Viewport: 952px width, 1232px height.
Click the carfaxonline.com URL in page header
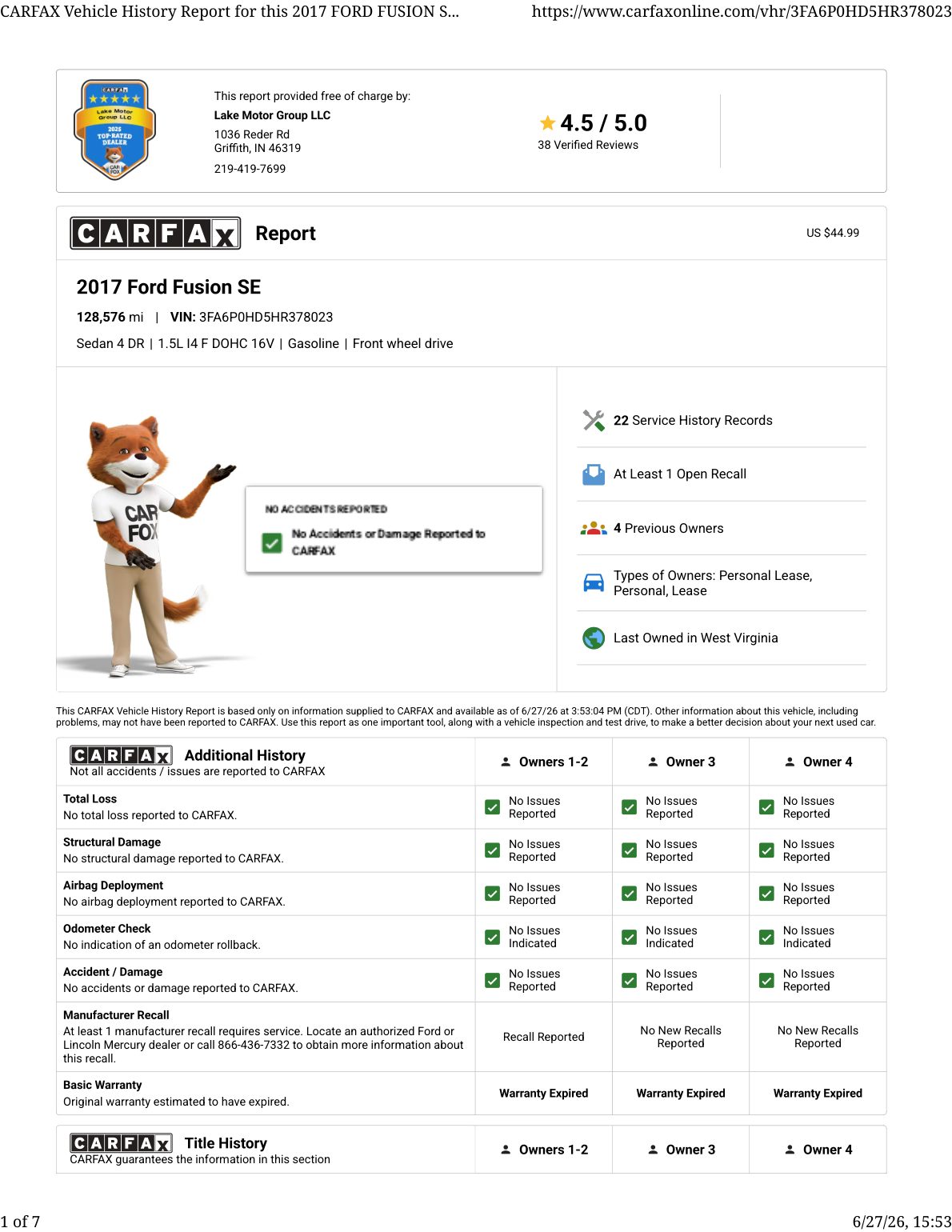(742, 11)
